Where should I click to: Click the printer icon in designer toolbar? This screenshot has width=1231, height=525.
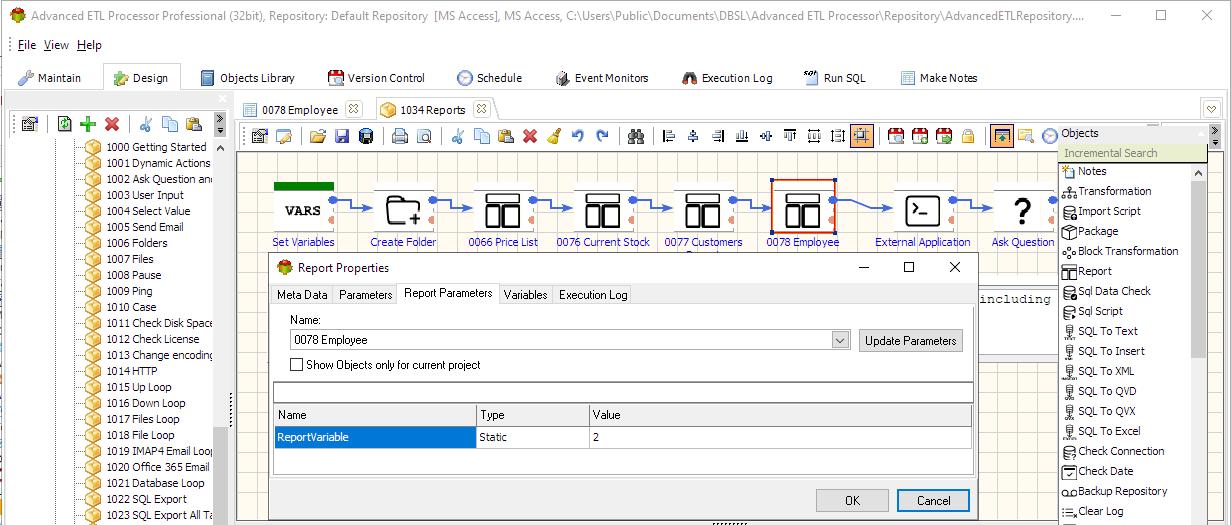point(399,137)
